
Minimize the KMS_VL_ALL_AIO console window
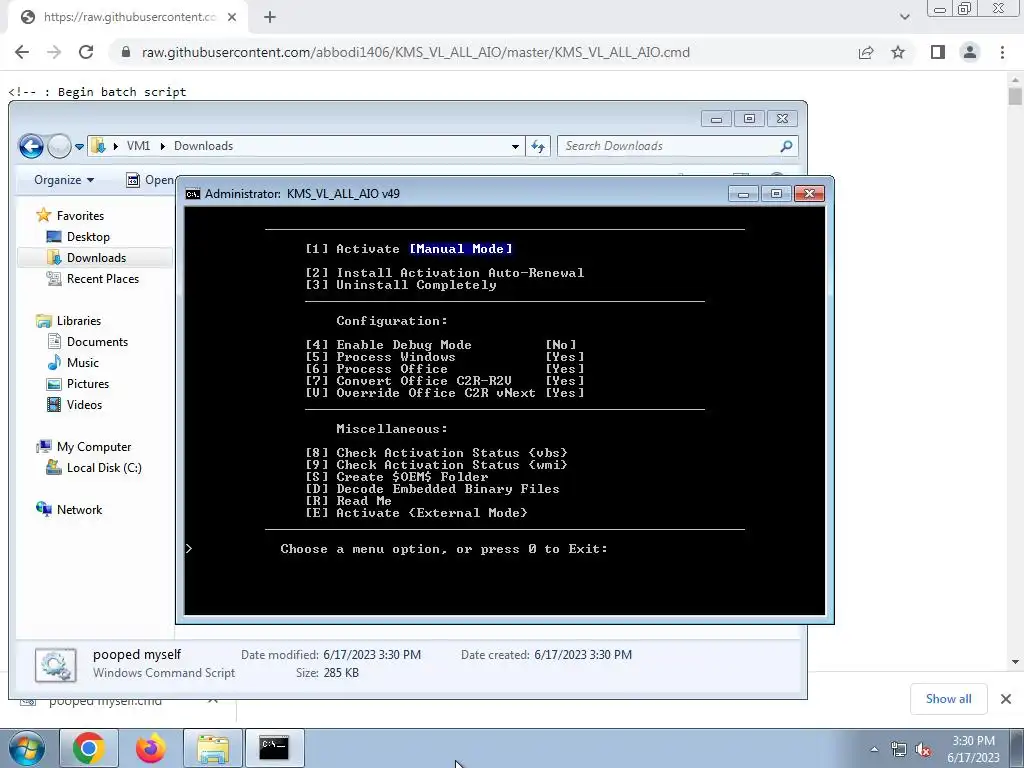(743, 194)
